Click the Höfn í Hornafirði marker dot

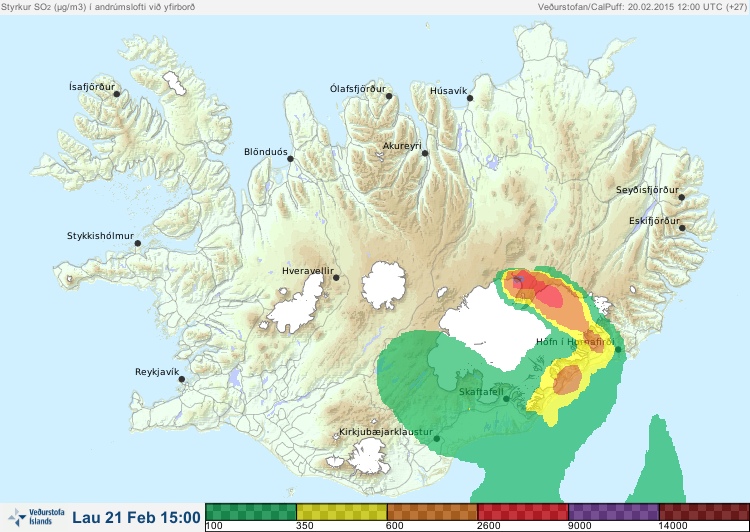[x=618, y=350]
